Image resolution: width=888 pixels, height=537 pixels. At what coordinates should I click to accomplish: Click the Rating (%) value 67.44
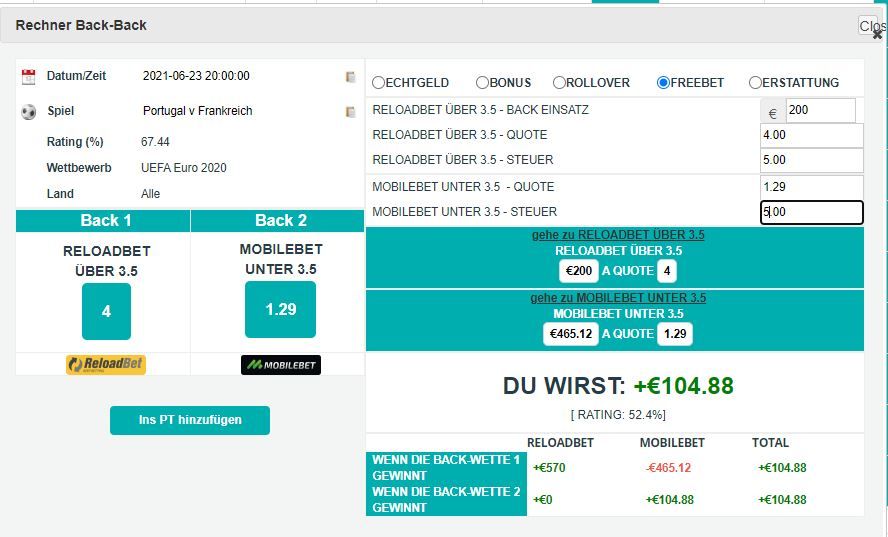pos(155,142)
